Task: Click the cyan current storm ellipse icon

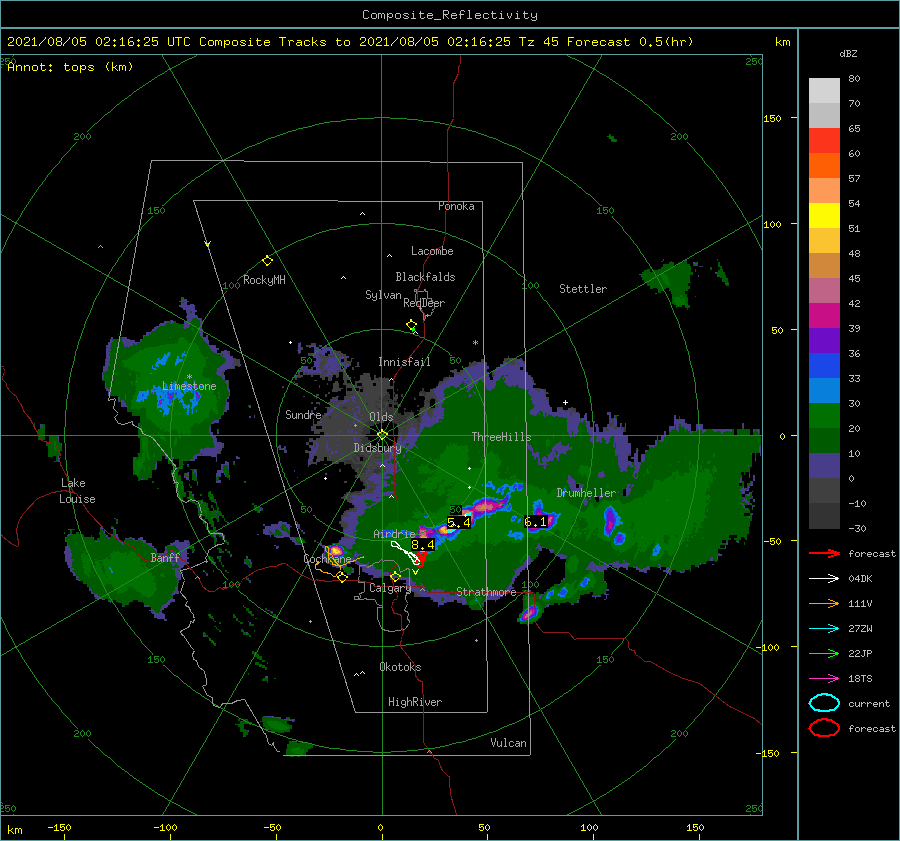Action: 824,703
